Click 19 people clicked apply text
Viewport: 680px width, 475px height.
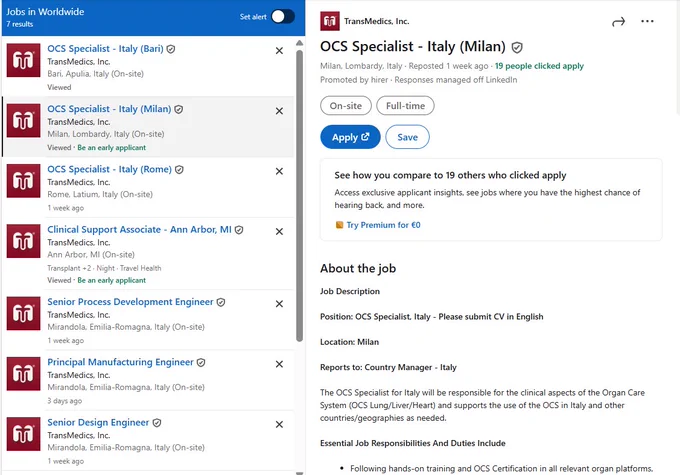click(x=539, y=66)
